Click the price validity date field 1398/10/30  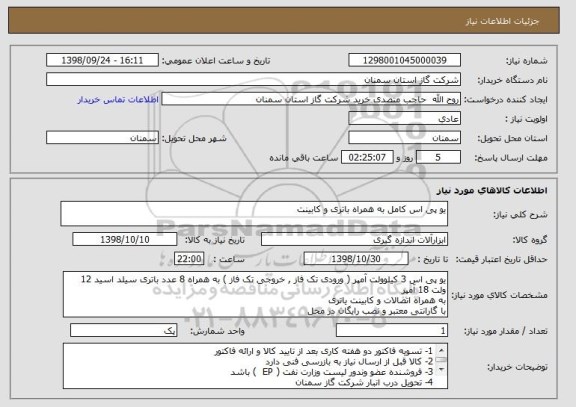(356, 259)
